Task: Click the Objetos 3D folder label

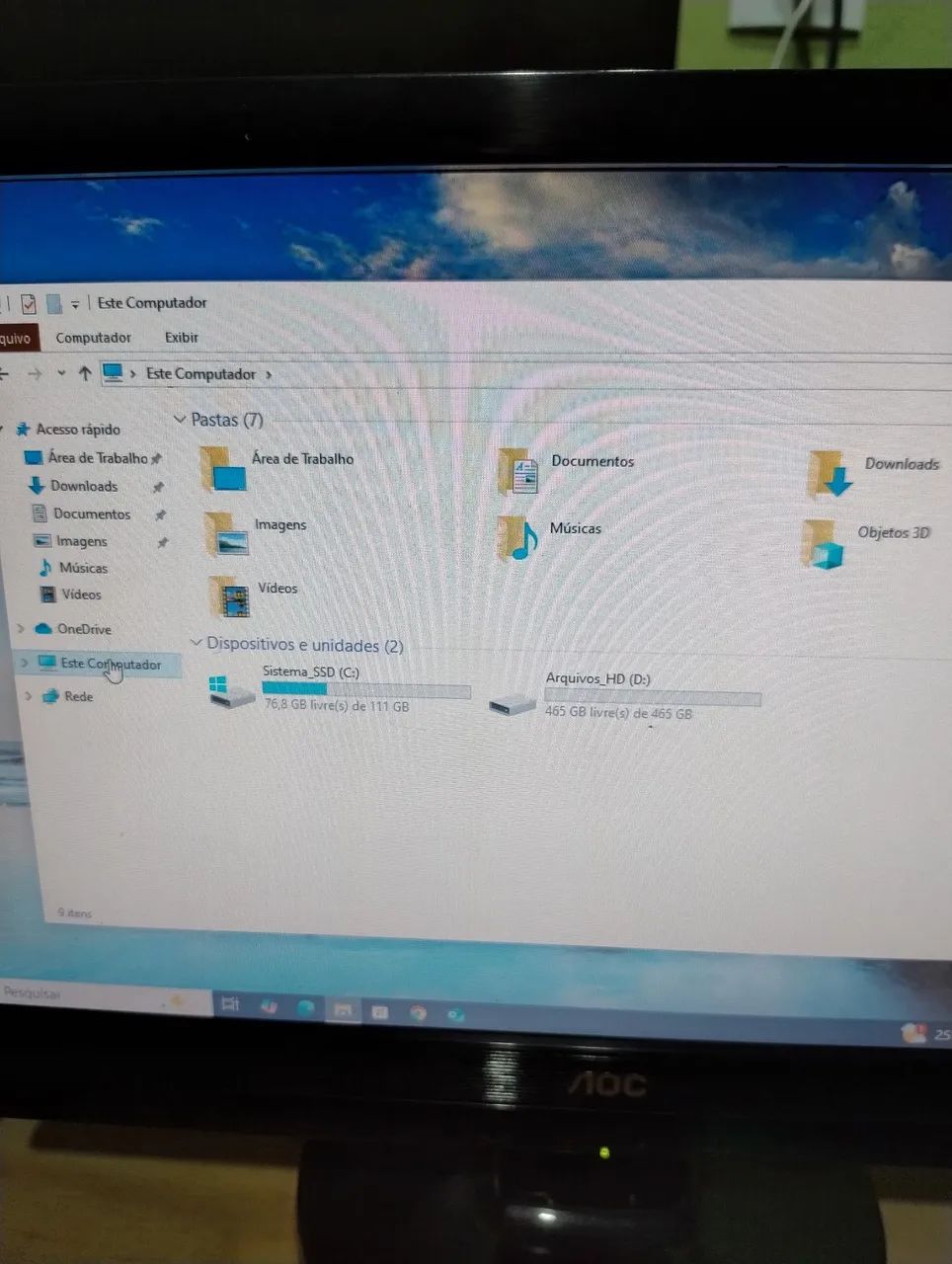Action: (894, 532)
